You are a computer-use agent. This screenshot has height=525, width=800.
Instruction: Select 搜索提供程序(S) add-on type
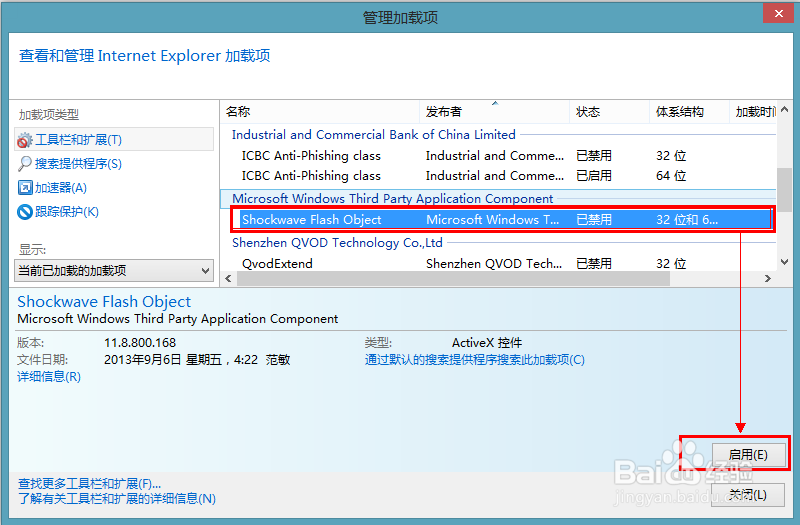coord(78,164)
